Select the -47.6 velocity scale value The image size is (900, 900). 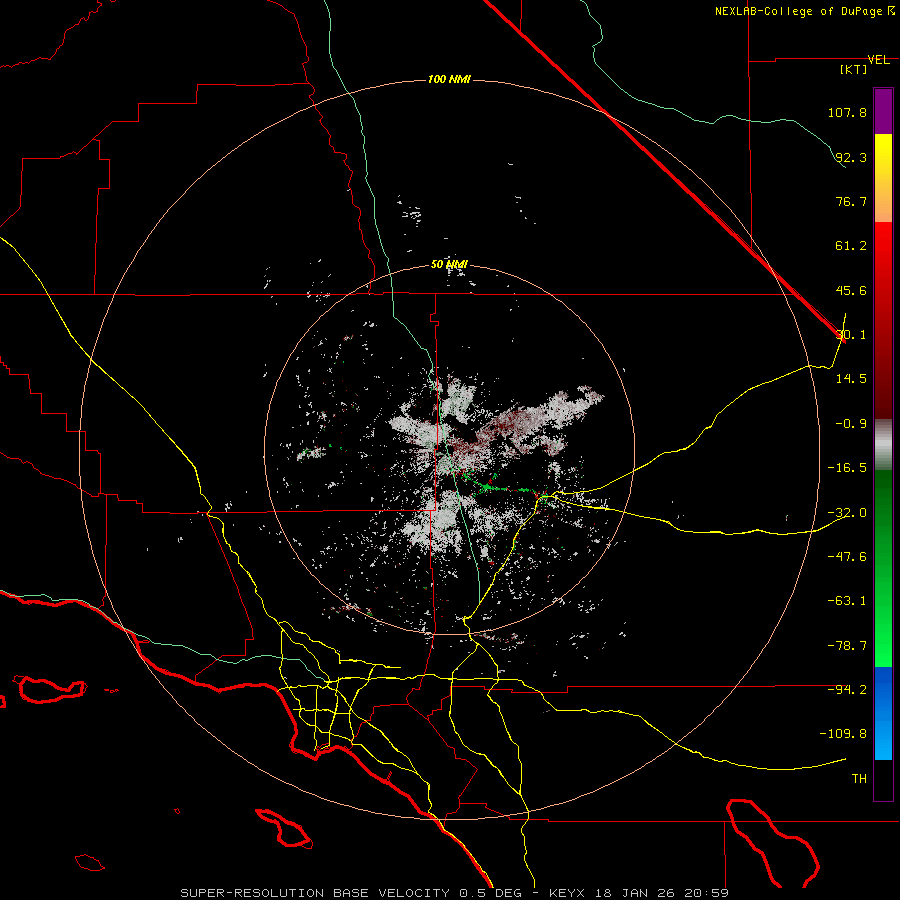click(847, 557)
